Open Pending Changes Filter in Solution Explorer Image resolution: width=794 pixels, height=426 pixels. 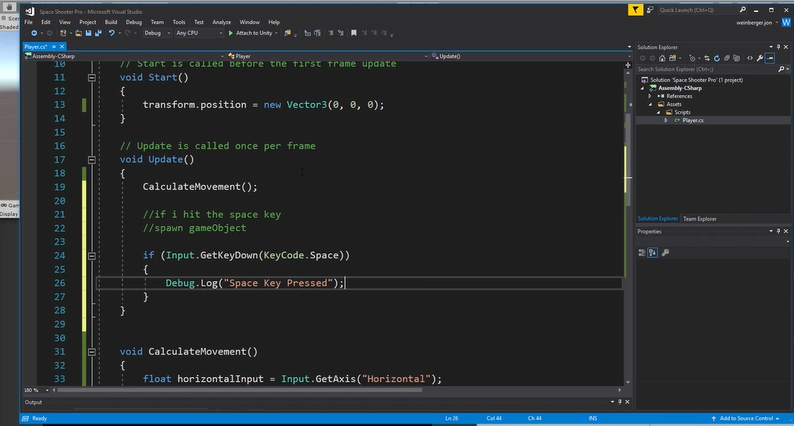click(x=692, y=58)
